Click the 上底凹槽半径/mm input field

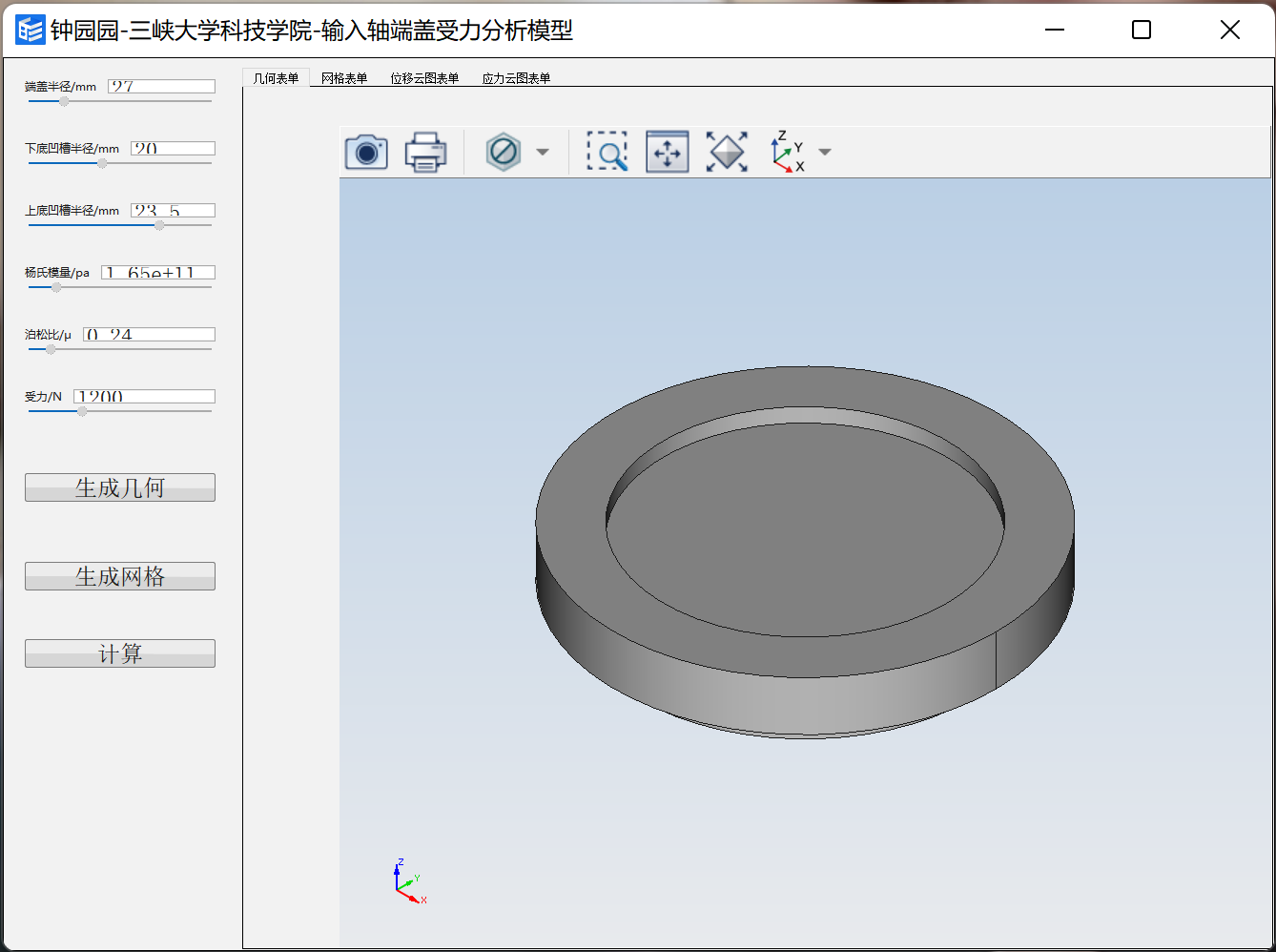(x=173, y=210)
